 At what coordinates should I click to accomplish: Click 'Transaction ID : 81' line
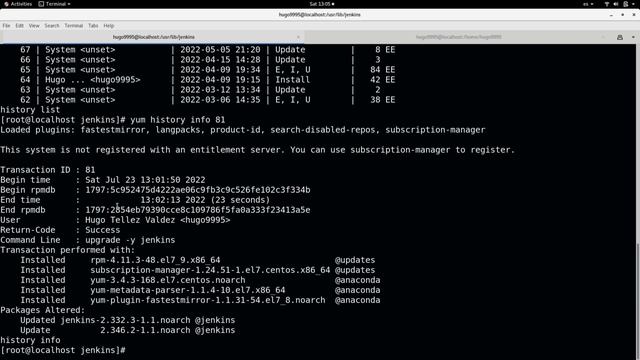point(48,170)
